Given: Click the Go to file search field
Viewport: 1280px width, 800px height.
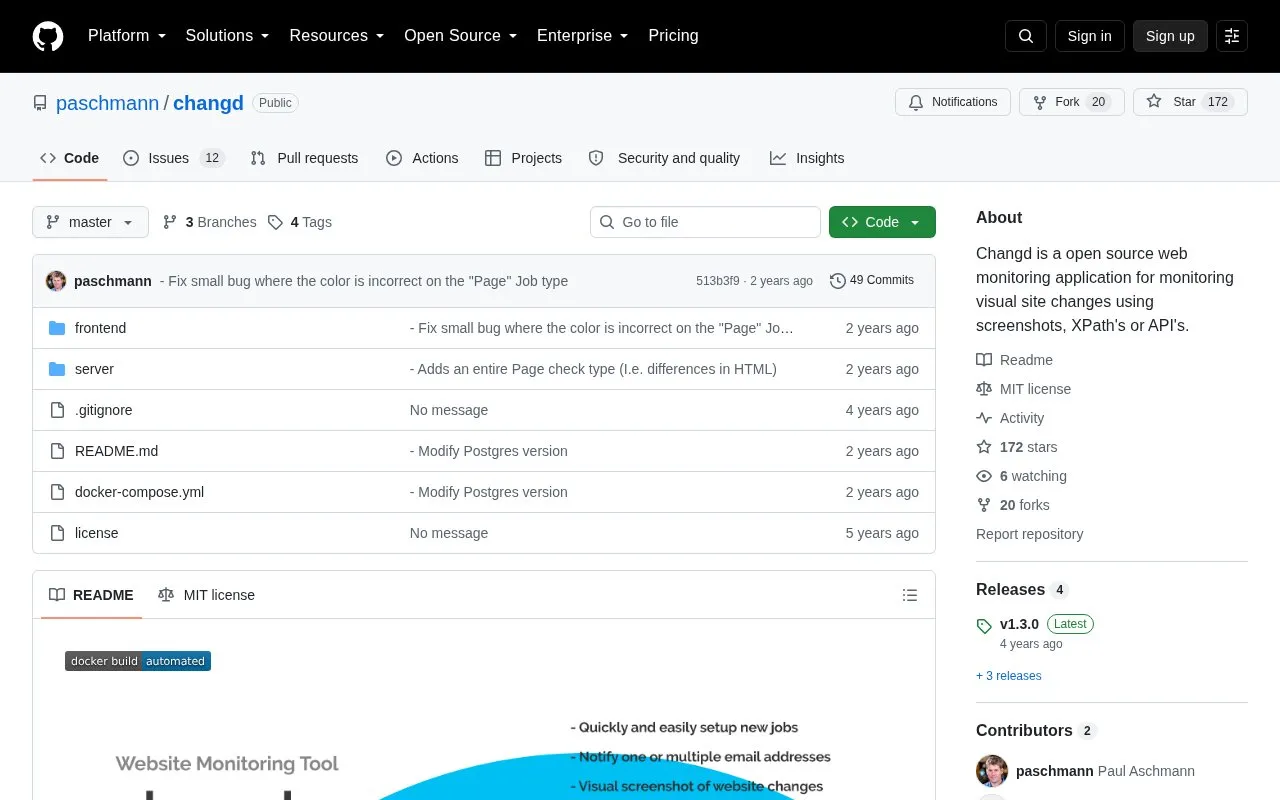Looking at the screenshot, I should tap(705, 222).
